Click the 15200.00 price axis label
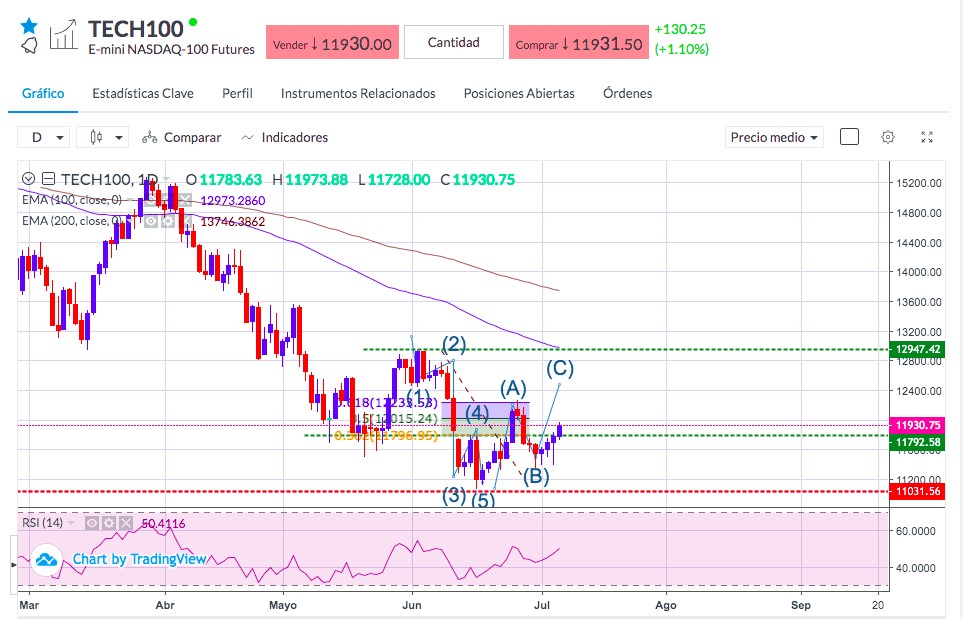The height and width of the screenshot is (619, 963). click(919, 183)
